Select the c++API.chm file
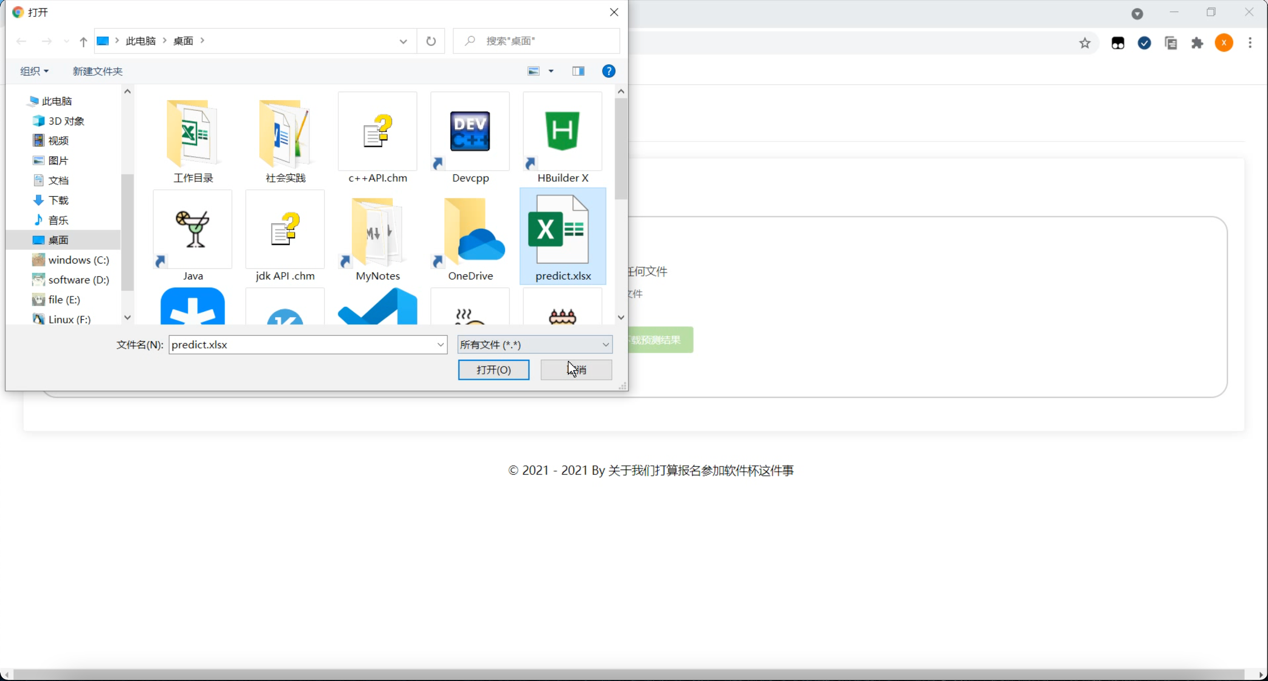The image size is (1268, 681). click(377, 139)
